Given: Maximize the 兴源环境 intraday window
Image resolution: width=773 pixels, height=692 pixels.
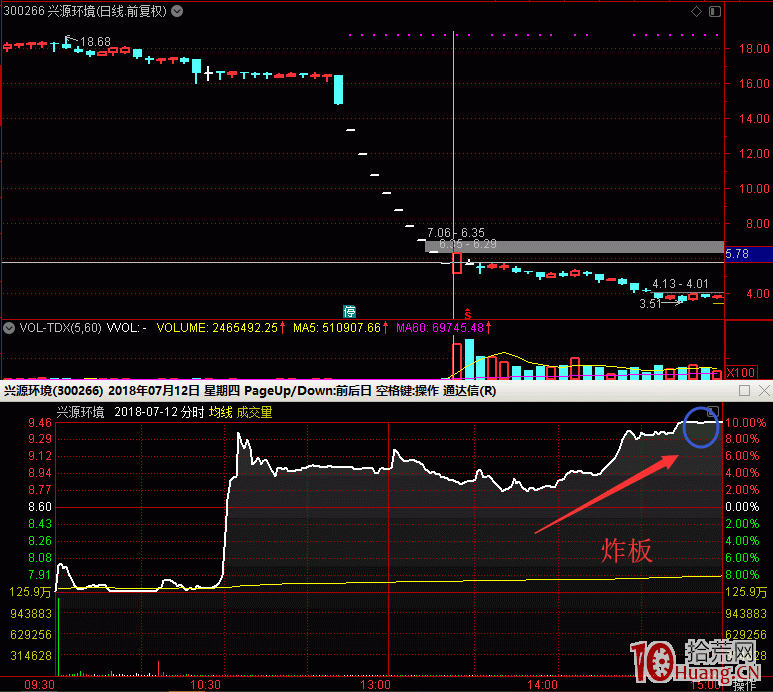Looking at the screenshot, I should [x=744, y=391].
